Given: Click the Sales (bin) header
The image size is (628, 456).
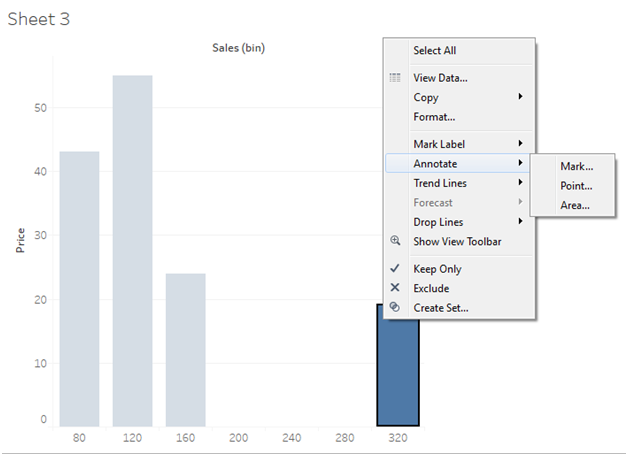Looking at the screenshot, I should (238, 48).
